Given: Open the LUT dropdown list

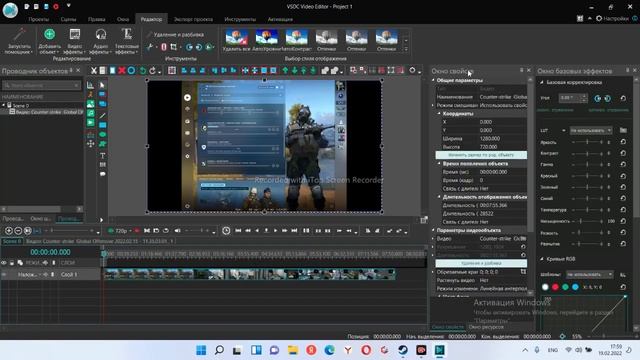Looking at the screenshot, I should click(x=591, y=130).
